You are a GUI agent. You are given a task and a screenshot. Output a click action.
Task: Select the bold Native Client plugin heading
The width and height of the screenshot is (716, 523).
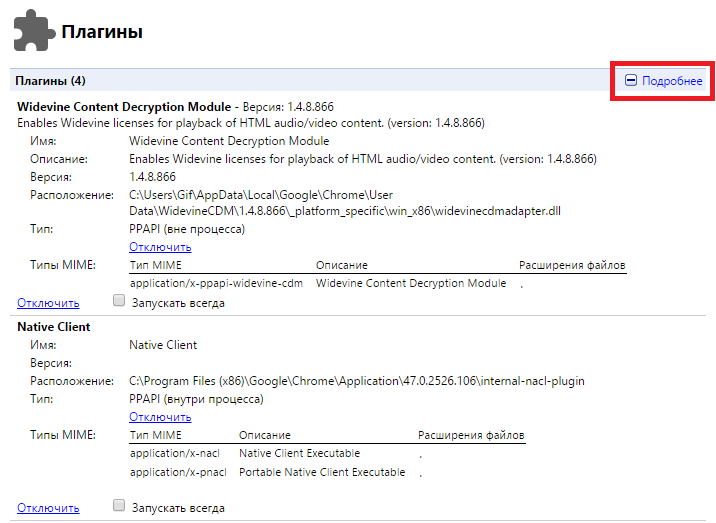point(54,327)
